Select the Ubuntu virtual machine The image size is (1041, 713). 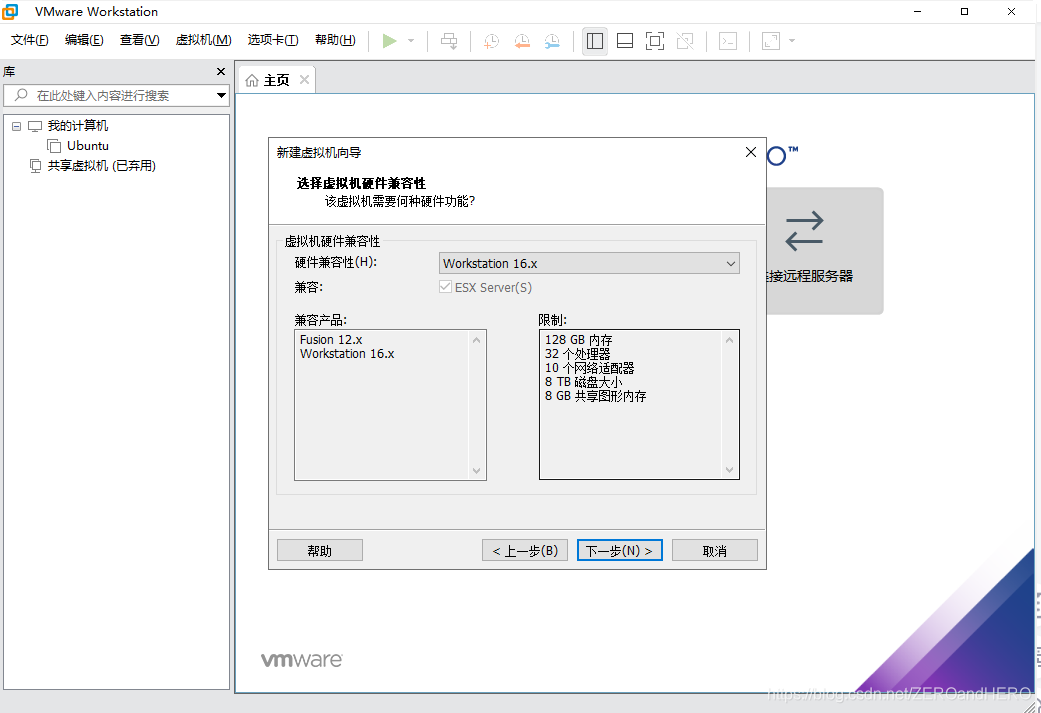88,145
